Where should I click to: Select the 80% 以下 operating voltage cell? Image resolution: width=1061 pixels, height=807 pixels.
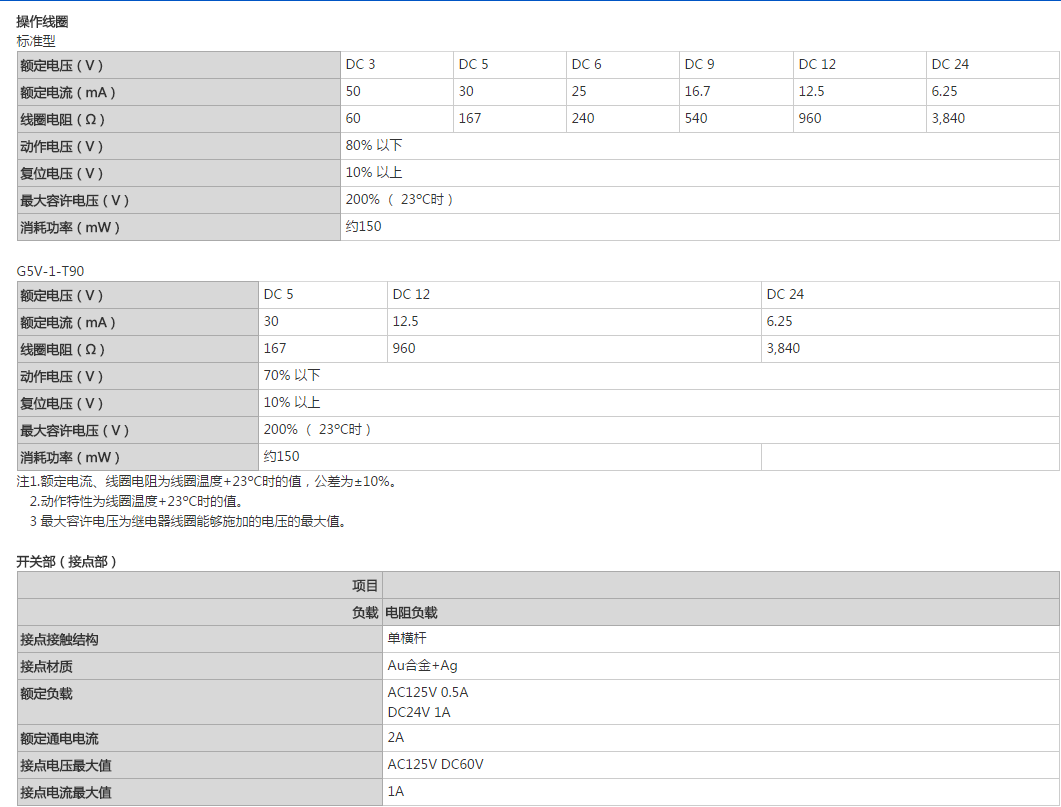(374, 146)
